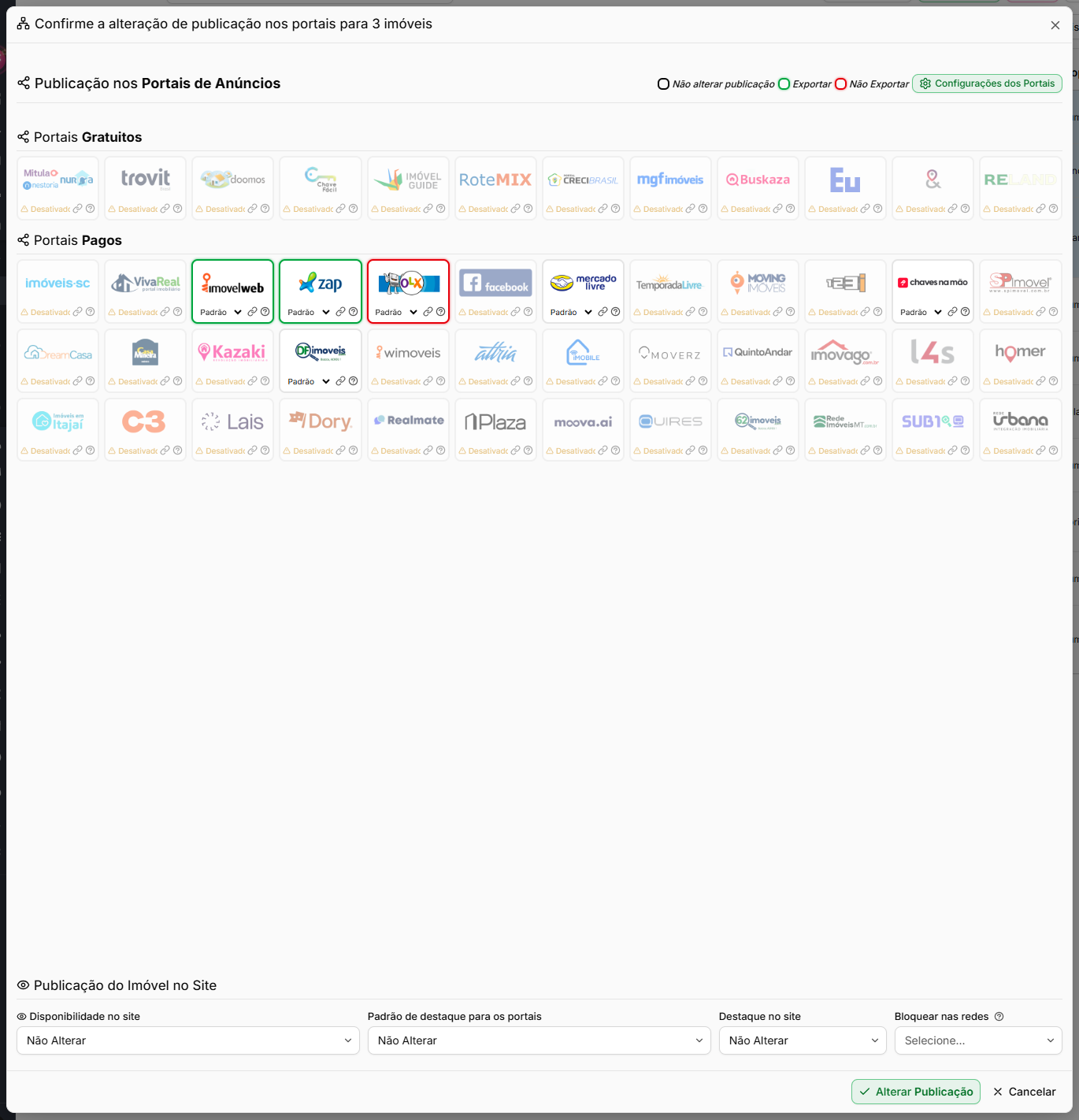
Task: Open Padrão de destaque para os portais dropdown
Action: click(539, 1040)
